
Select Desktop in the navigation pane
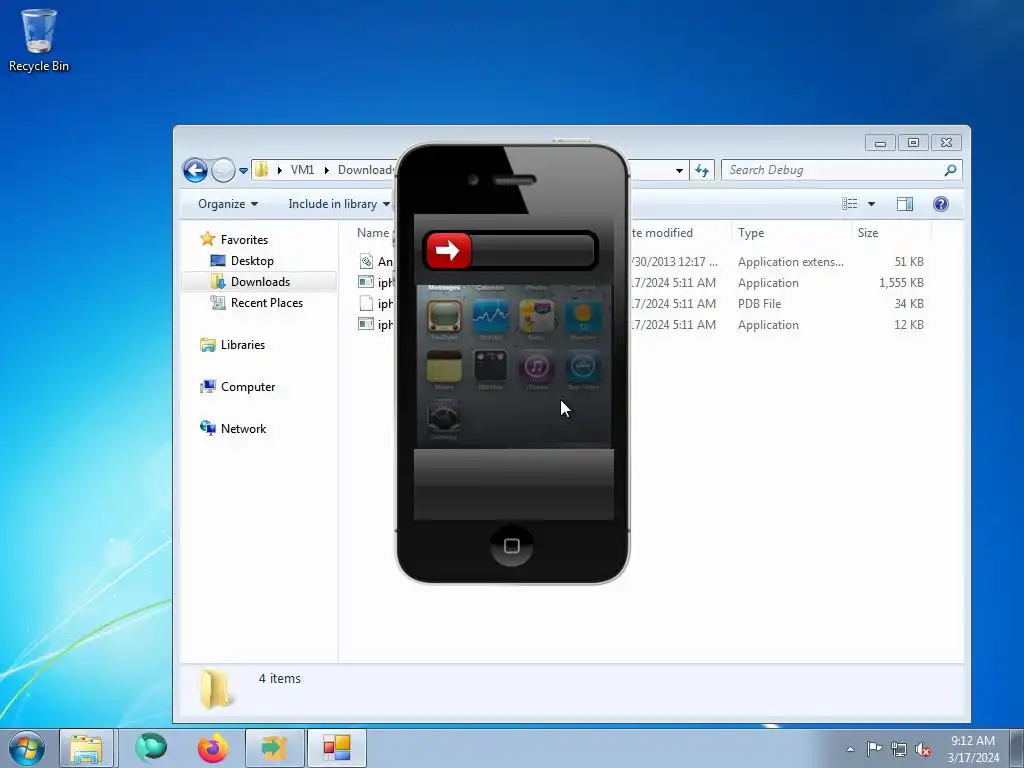coord(252,261)
